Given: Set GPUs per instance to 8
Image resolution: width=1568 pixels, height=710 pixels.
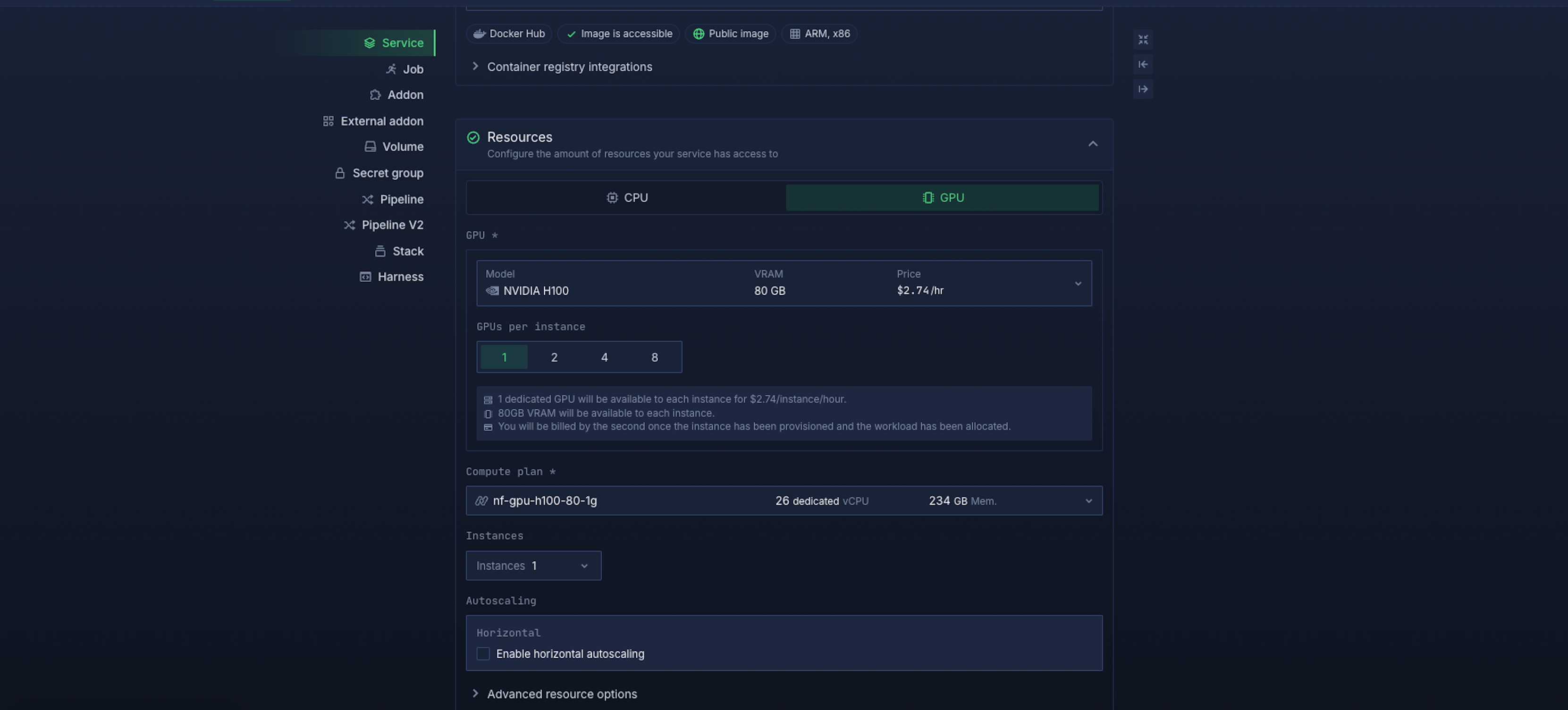Looking at the screenshot, I should point(654,357).
